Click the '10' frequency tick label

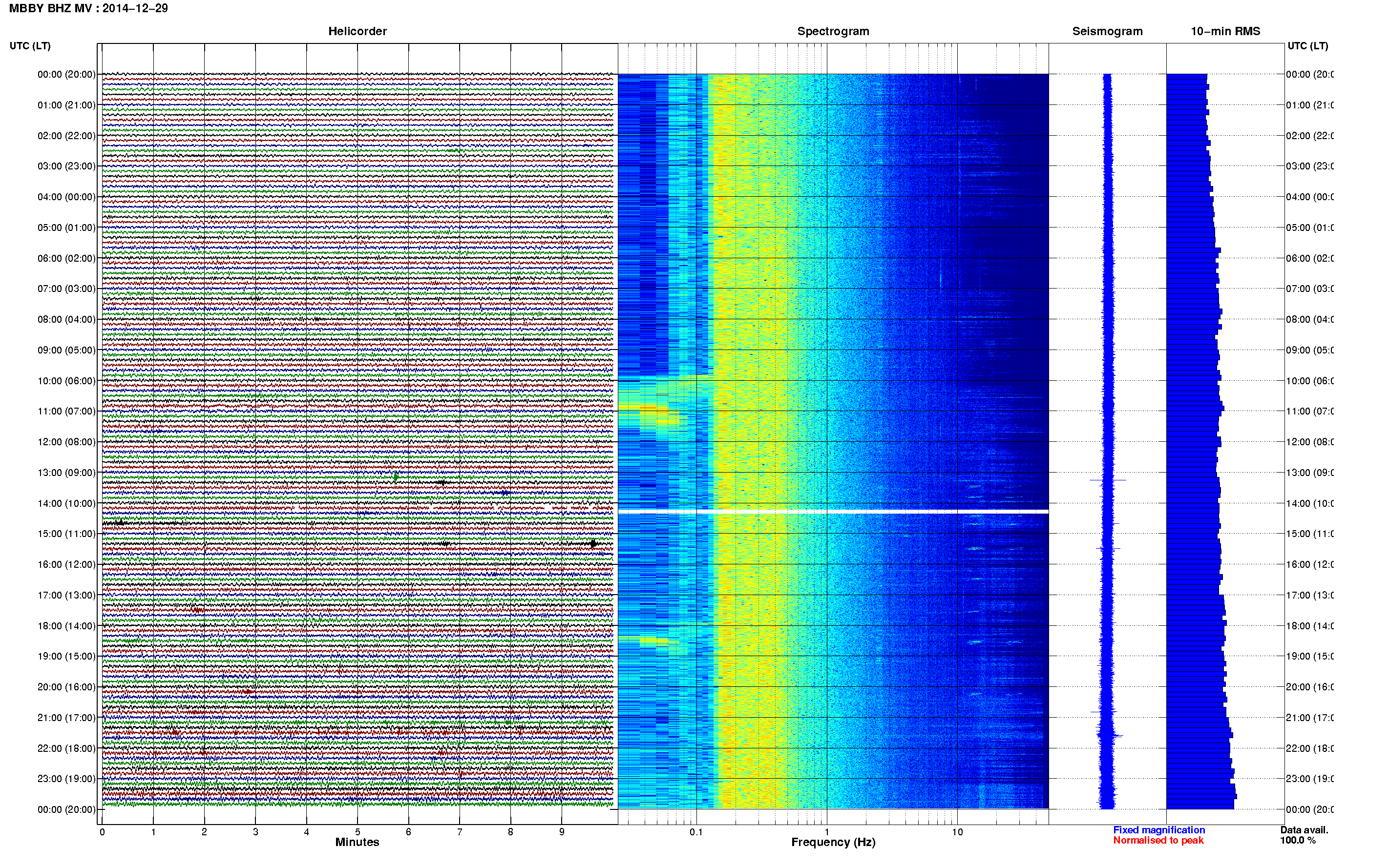pyautogui.click(x=957, y=832)
